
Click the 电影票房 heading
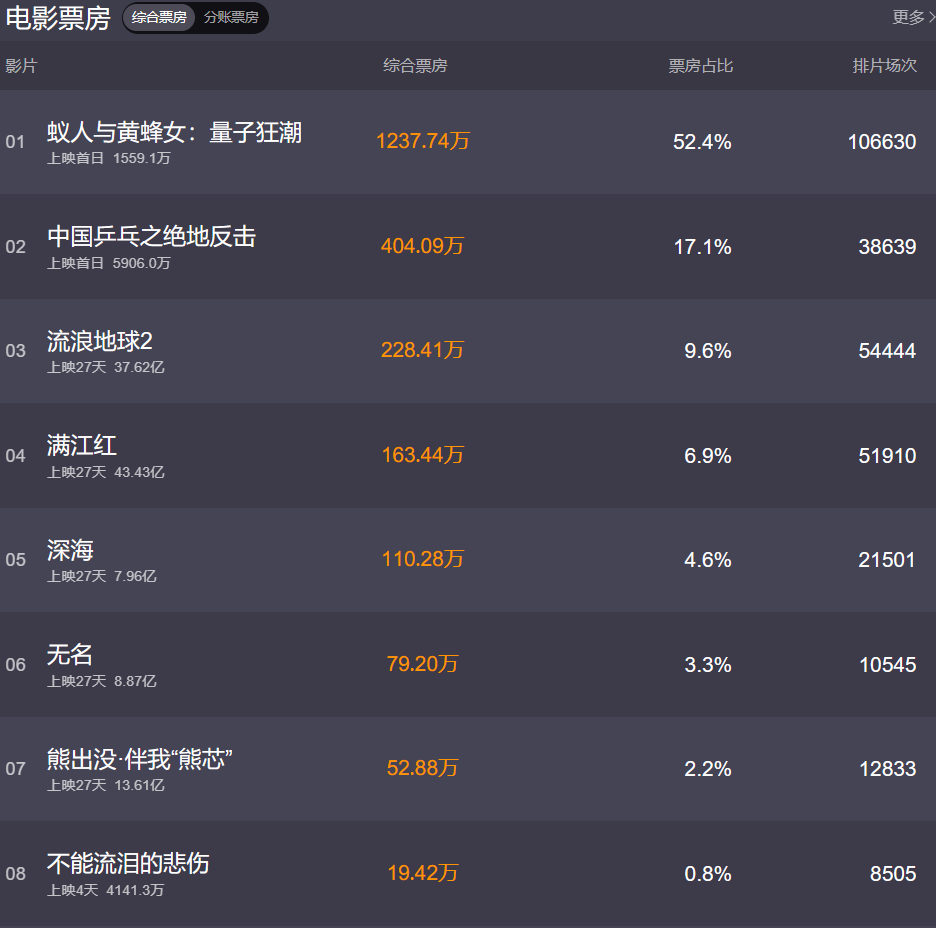coord(58,18)
